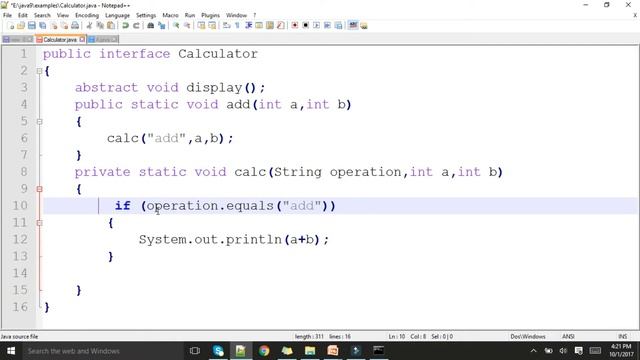Open the Language menu
640x360 pixels.
[117, 15]
